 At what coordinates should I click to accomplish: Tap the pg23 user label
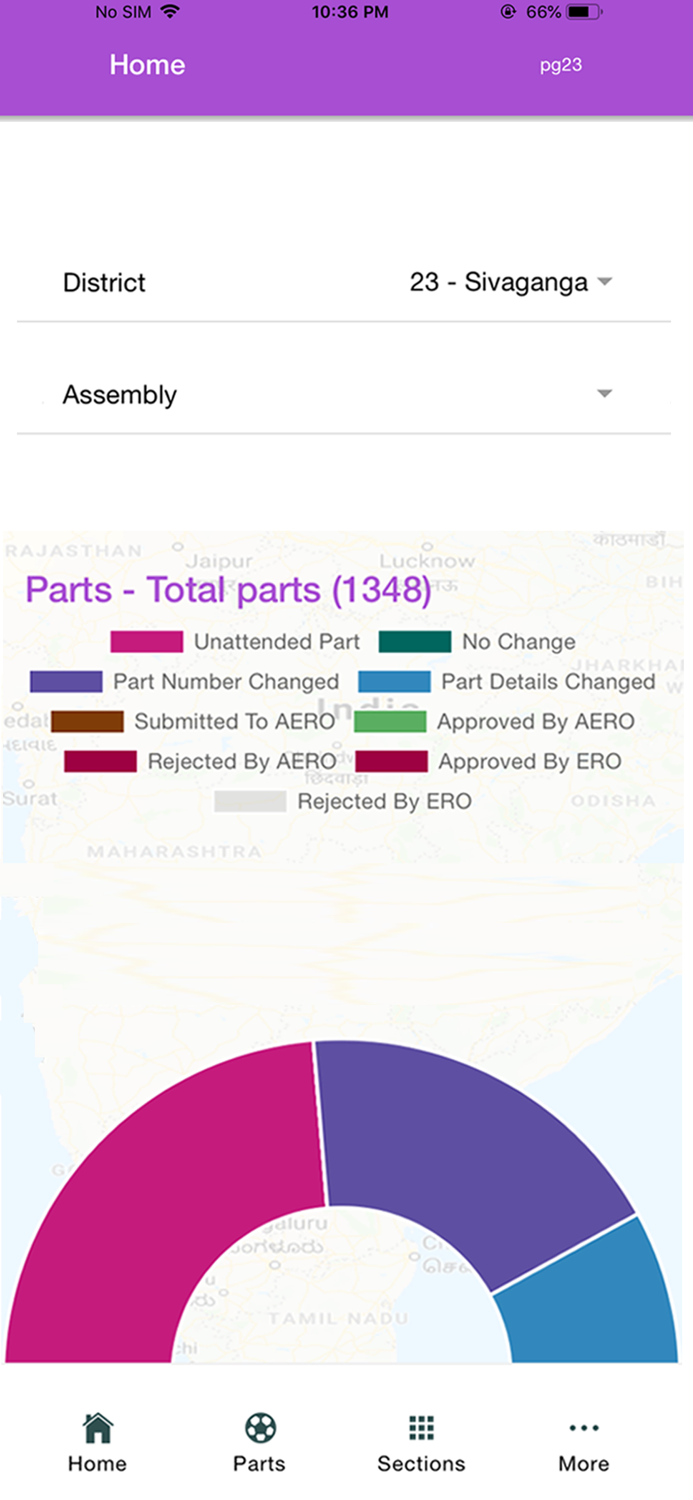[561, 66]
